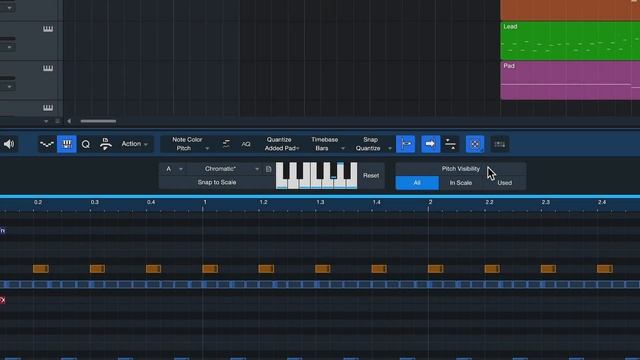Toggle the blue target sync icon
This screenshot has height=360, width=640.
tap(475, 144)
